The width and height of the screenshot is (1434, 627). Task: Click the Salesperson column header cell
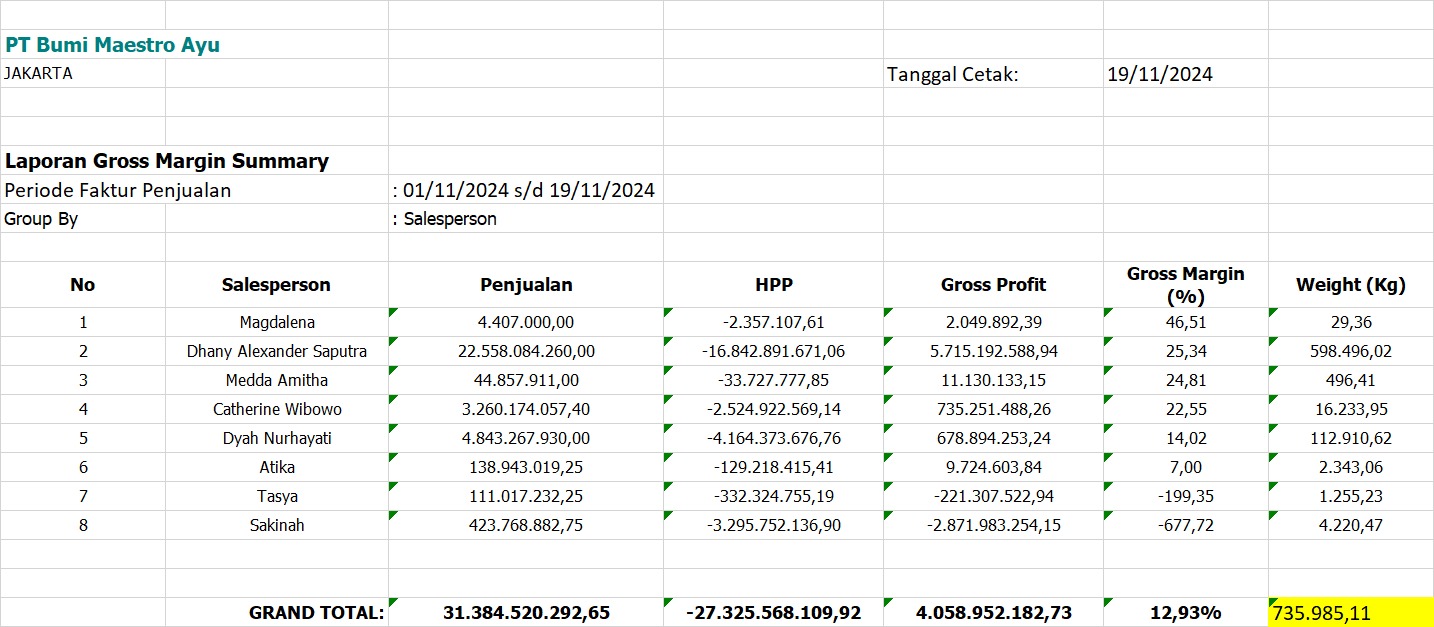click(x=276, y=285)
